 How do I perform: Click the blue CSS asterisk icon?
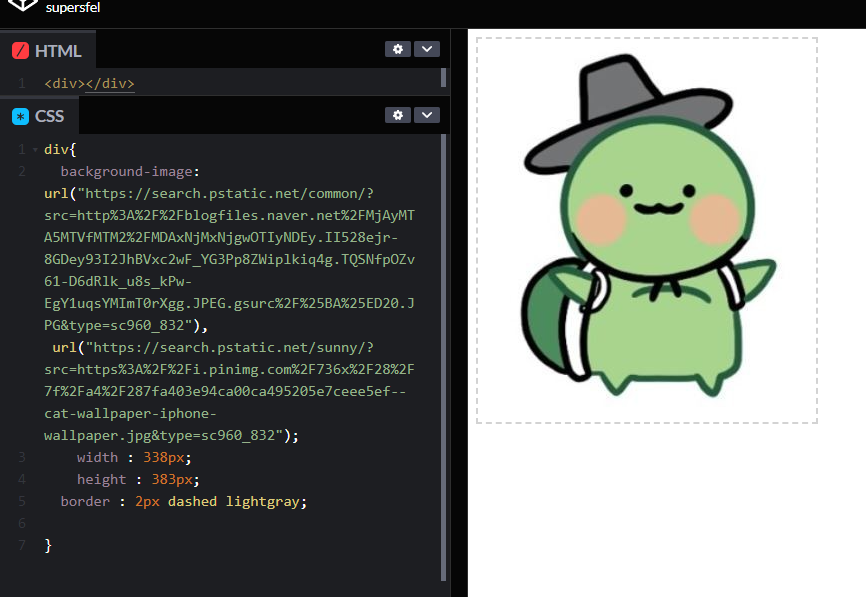pos(20,117)
